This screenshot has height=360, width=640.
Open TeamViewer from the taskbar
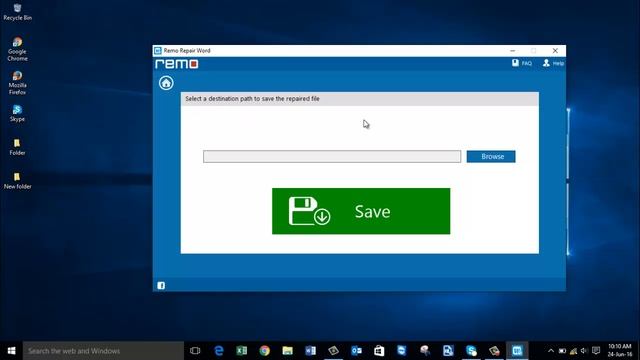pos(402,351)
